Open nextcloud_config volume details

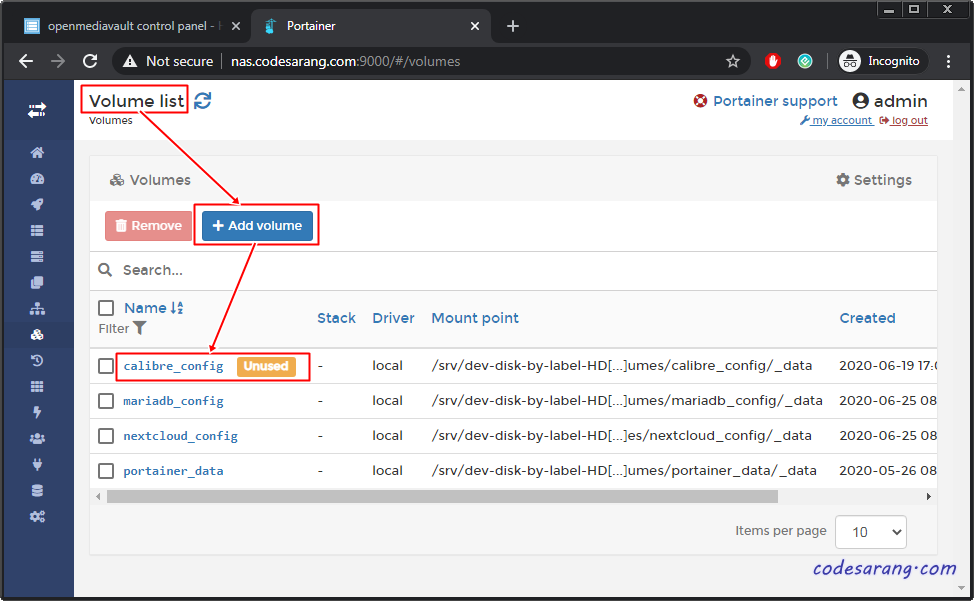[x=180, y=436]
